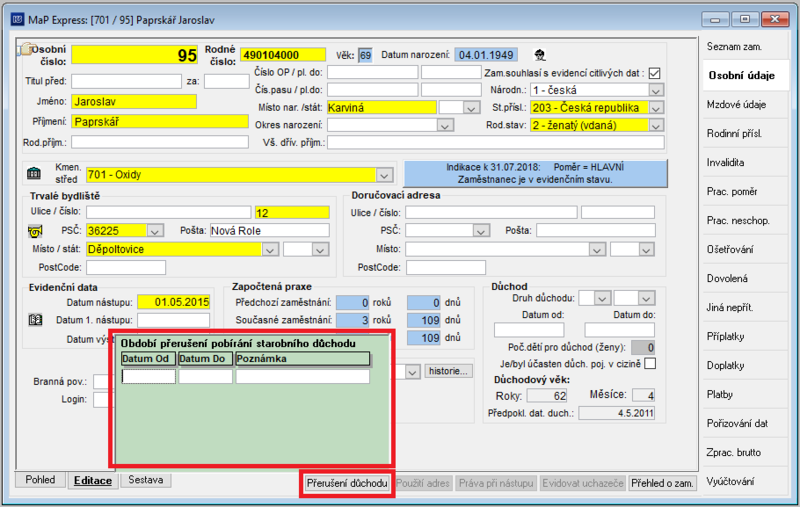800x507 pixels.
Task: Click the Přerušení důchodu button
Action: click(x=347, y=483)
